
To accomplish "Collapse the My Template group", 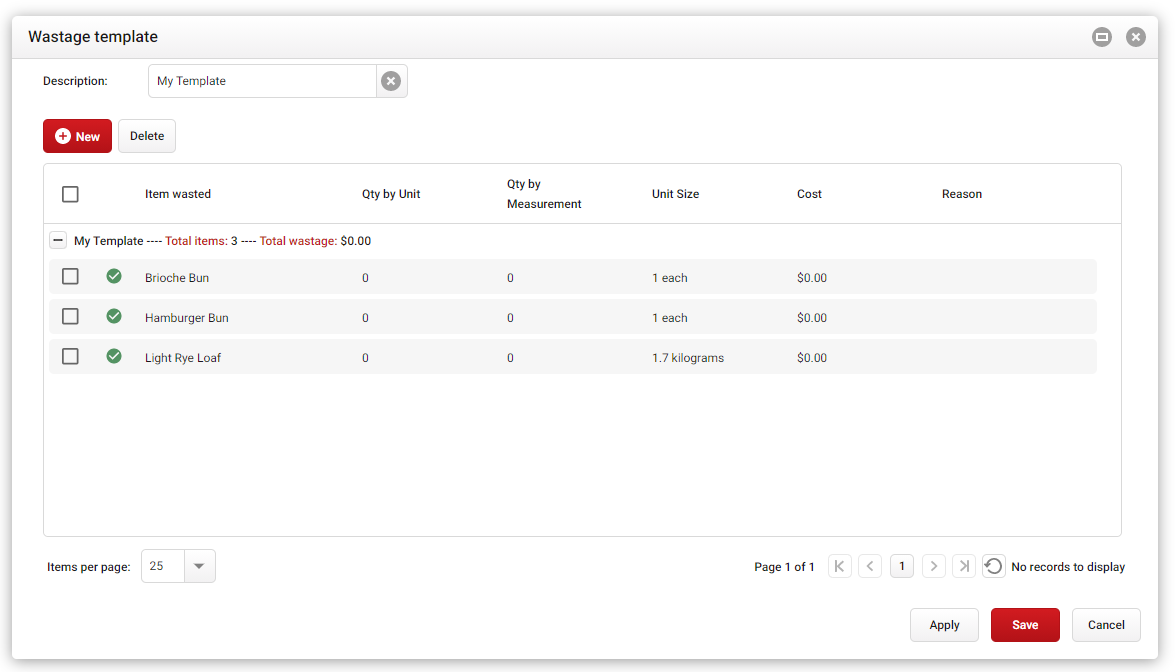I will (x=58, y=240).
